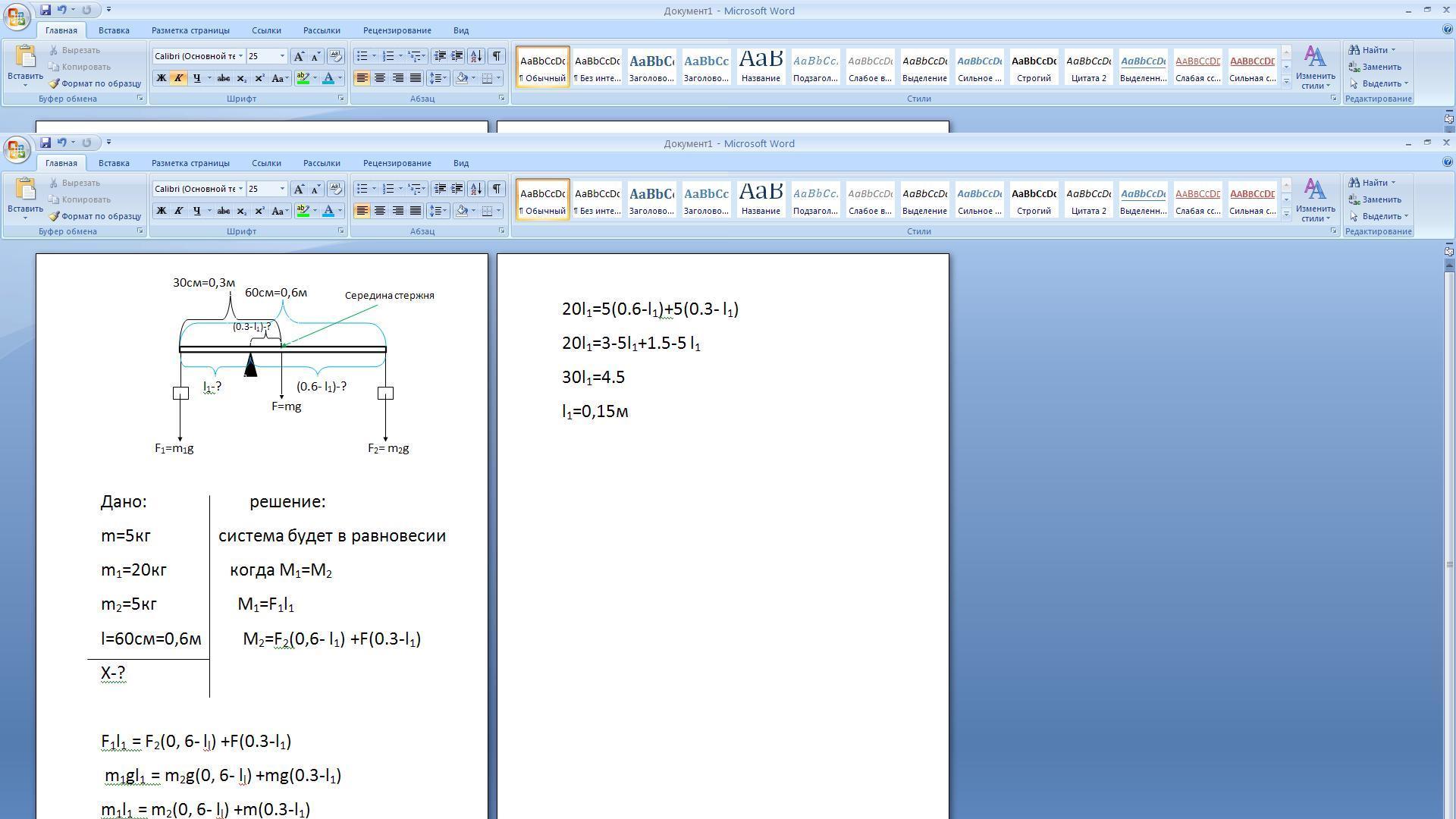The width and height of the screenshot is (1456, 819).
Task: Click Заменить in lower ribbon
Action: pos(1380,199)
